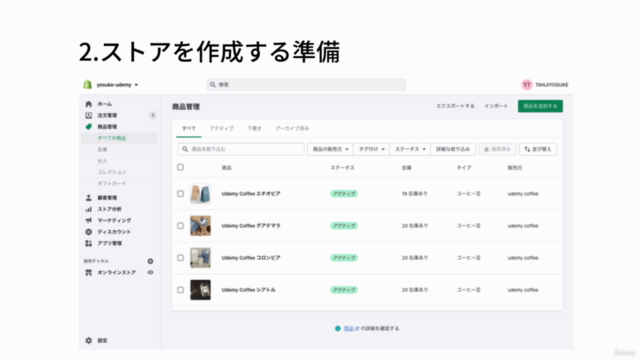640x360 pixels.
Task: Click the Export (エクスポートする) button
Action: tap(455, 106)
